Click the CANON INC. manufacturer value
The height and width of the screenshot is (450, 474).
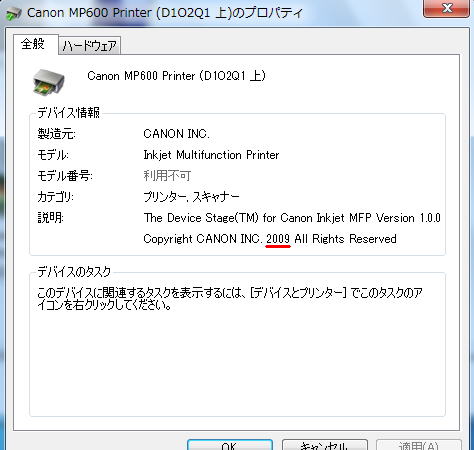pos(176,134)
